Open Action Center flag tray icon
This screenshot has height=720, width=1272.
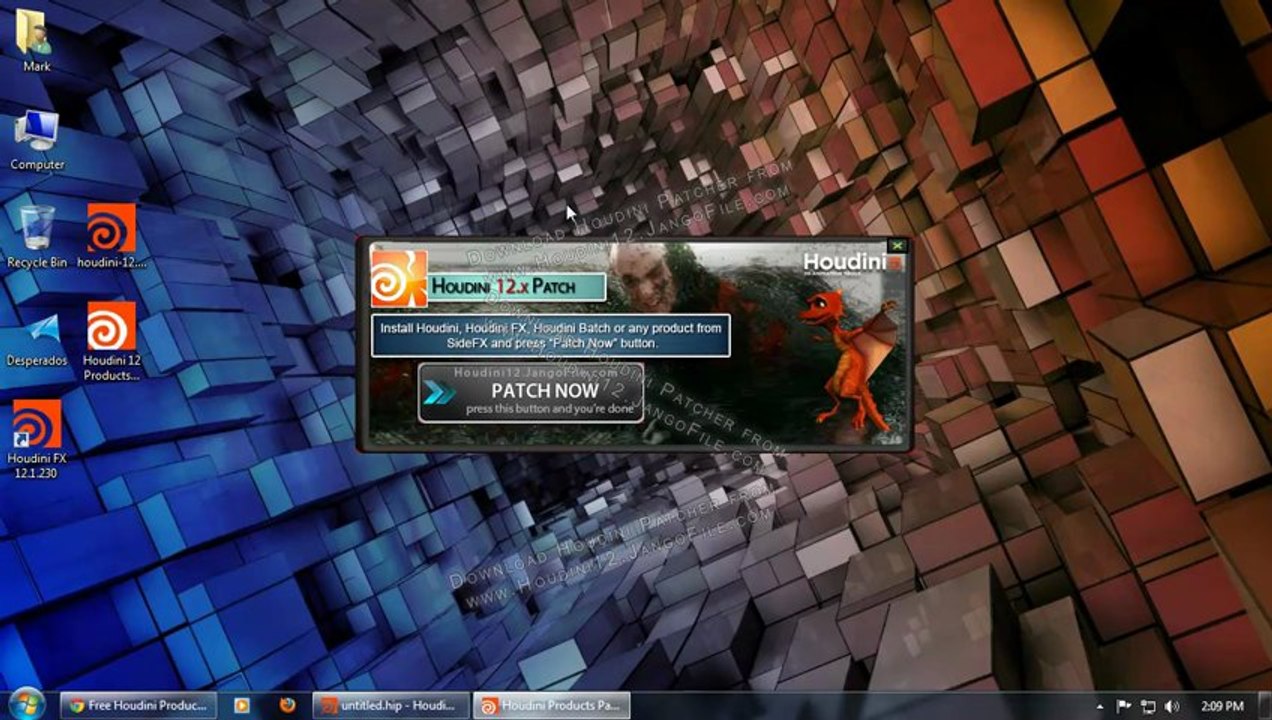click(1123, 706)
